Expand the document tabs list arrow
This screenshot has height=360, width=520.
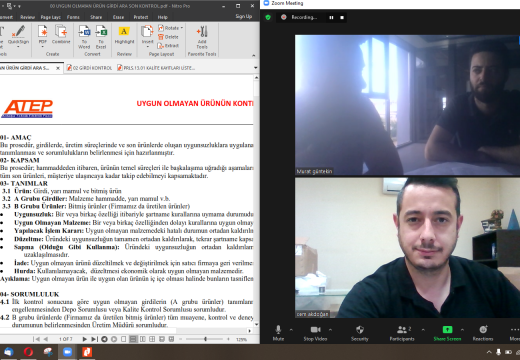click(256, 68)
